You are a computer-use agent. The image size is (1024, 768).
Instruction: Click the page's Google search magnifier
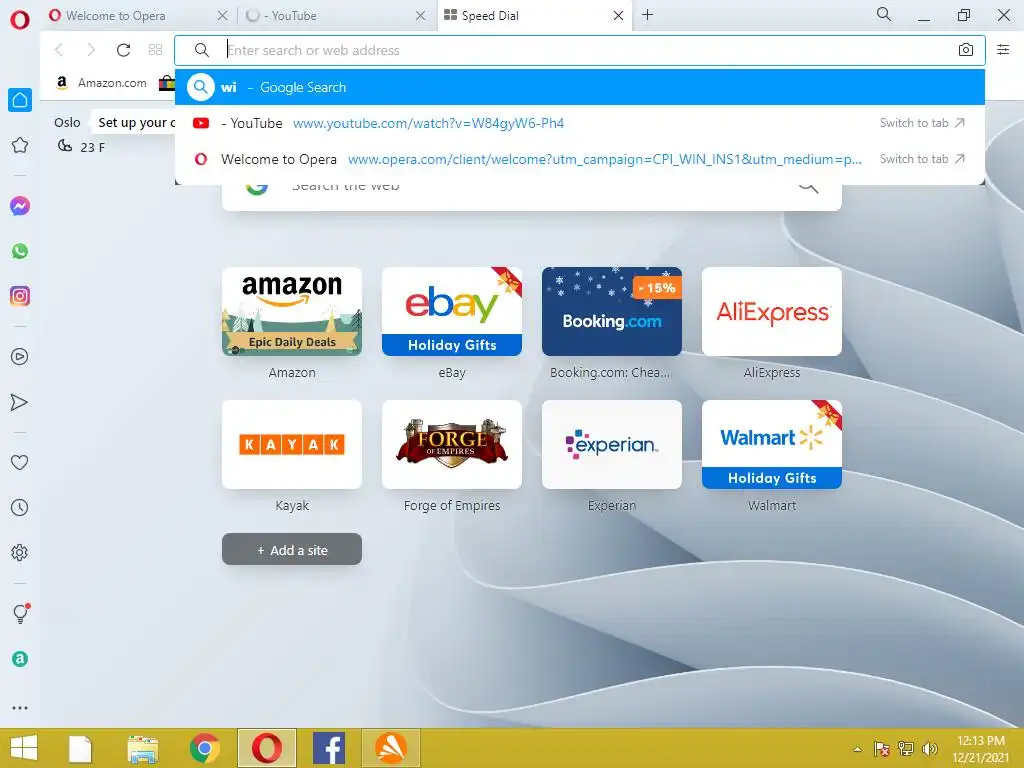808,188
